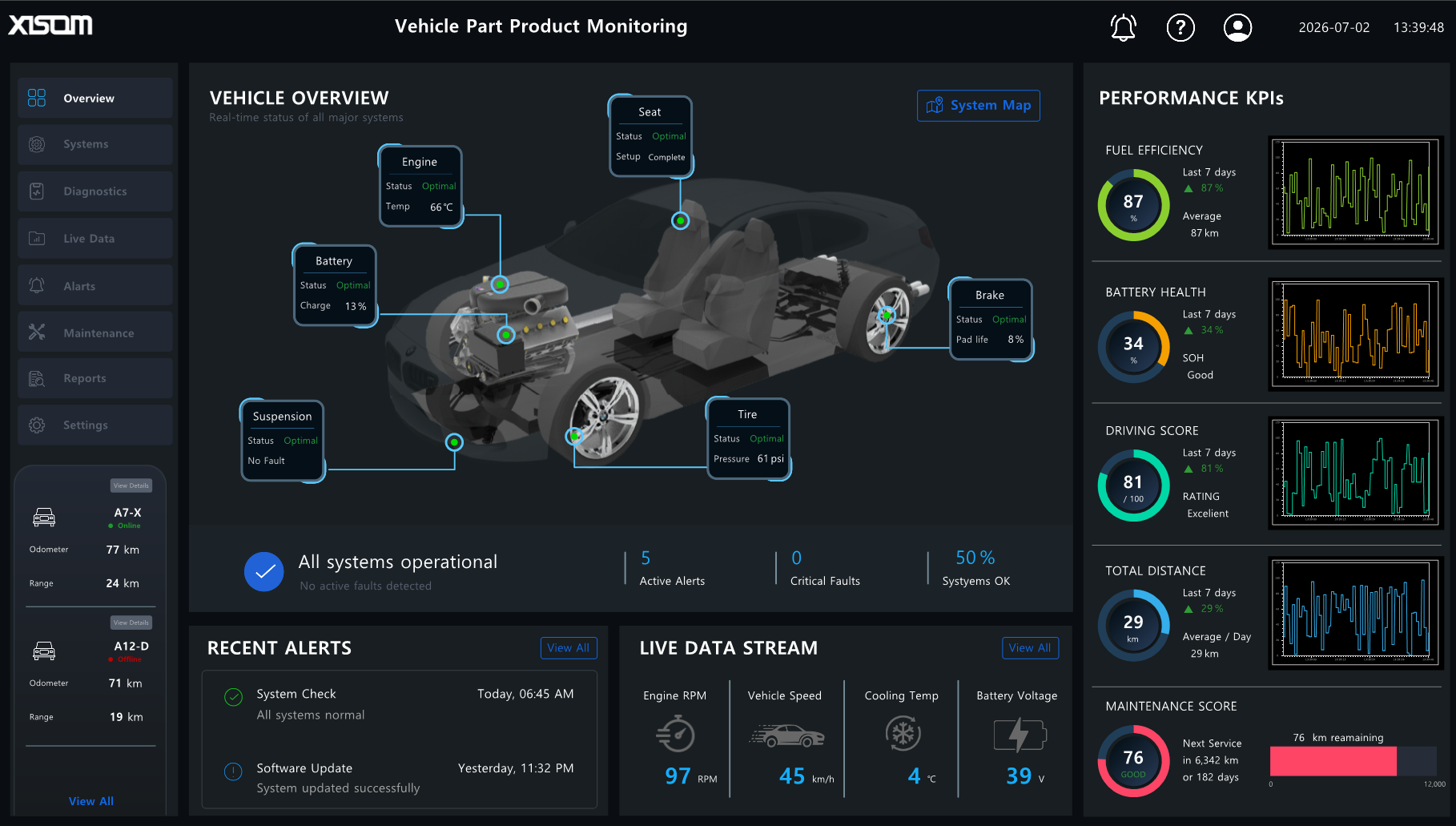Viewport: 1456px width, 826px height.
Task: Select the Overview menu item
Action: [x=95, y=98]
